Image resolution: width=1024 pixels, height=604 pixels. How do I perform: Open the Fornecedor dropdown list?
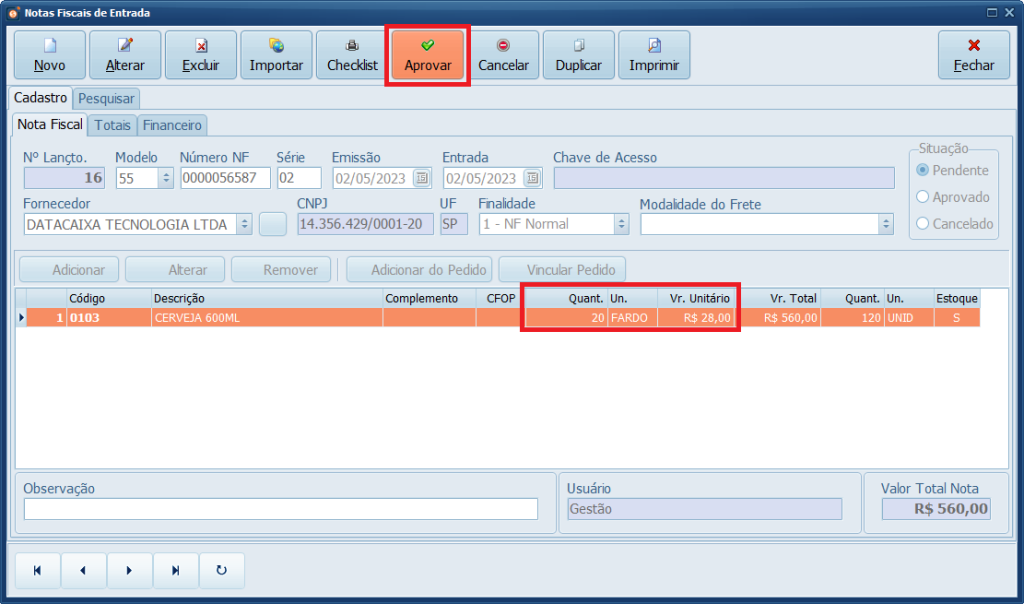pos(244,224)
